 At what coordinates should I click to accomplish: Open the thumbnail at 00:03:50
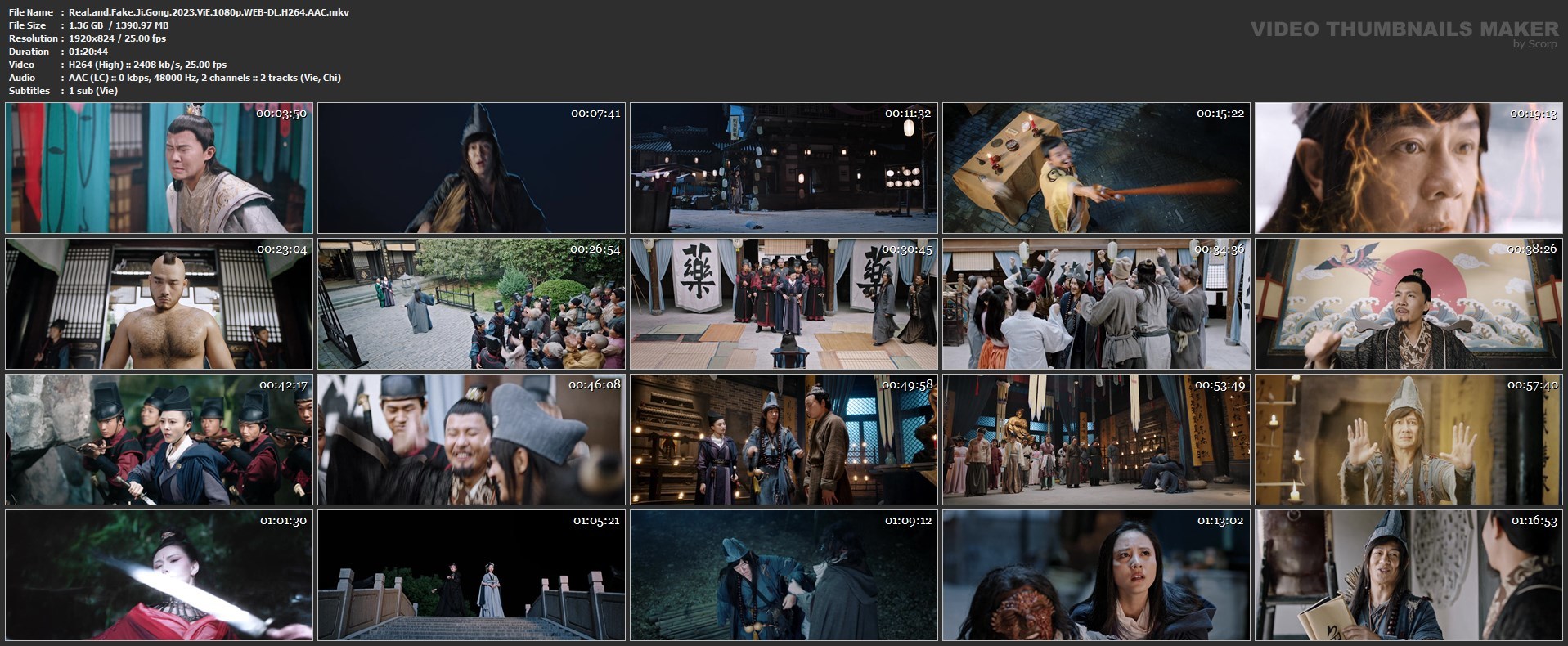(159, 168)
